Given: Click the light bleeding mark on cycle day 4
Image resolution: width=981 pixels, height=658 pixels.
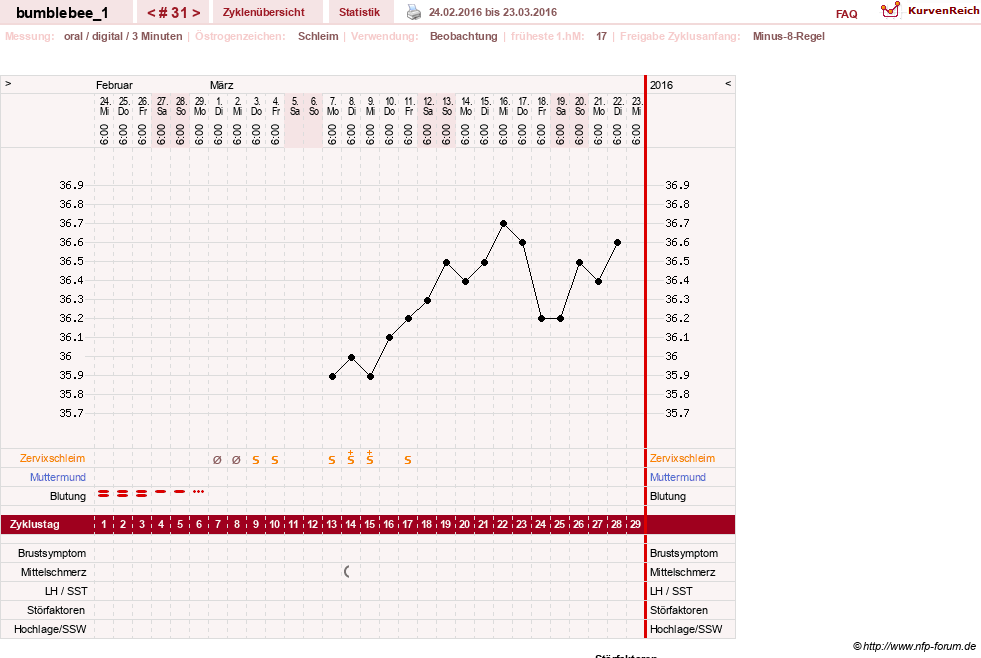Looking at the screenshot, I should 161,492.
